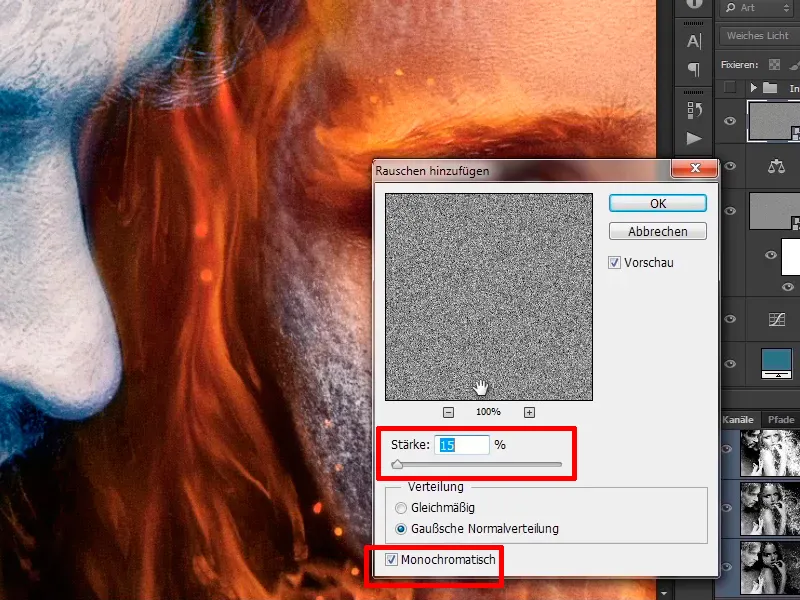Click the noise preview area in dialog
Image resolution: width=800 pixels, height=600 pixels.
click(x=489, y=297)
